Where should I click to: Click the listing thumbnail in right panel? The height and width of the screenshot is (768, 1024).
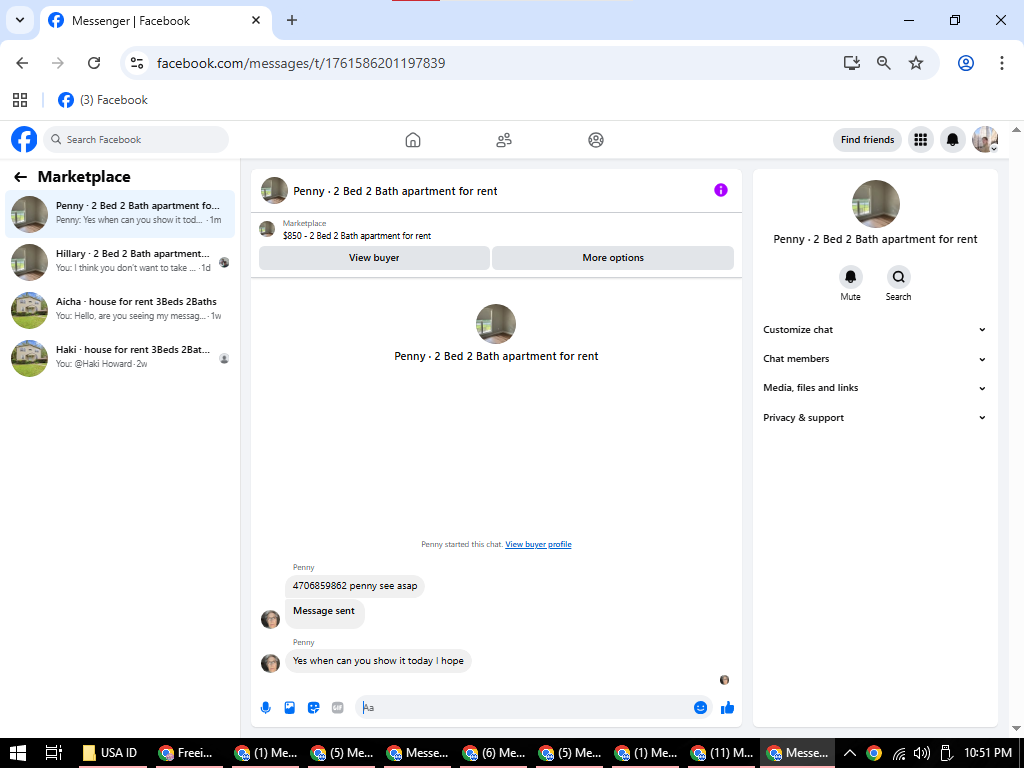[x=876, y=204]
